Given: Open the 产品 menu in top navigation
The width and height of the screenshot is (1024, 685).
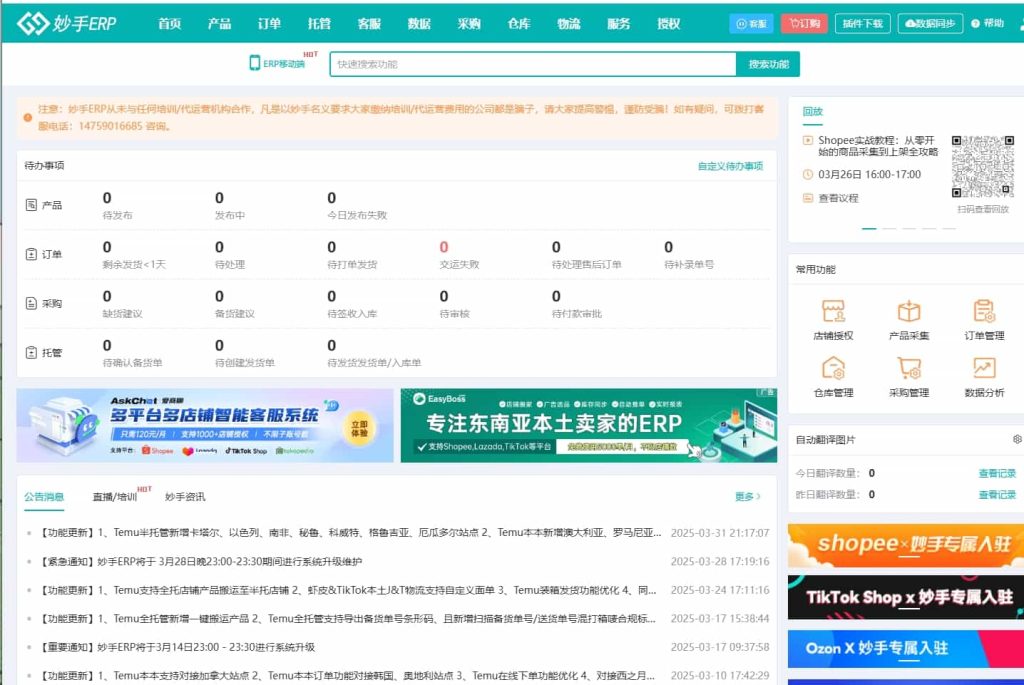Looking at the screenshot, I should pyautogui.click(x=219, y=24).
